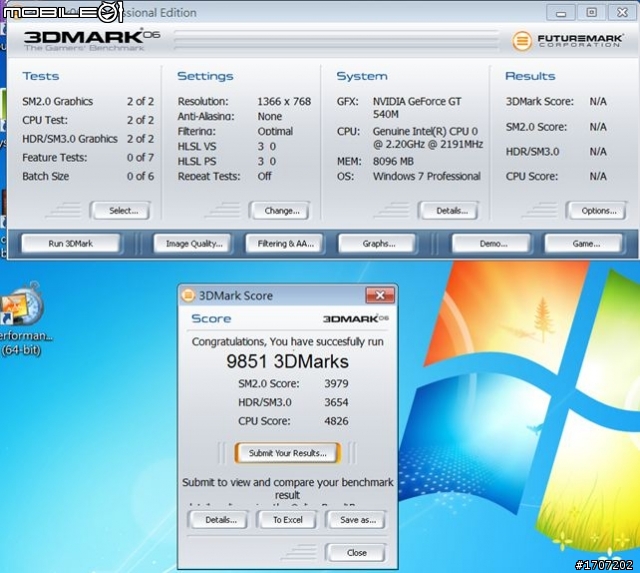Click the NVIDIA GeForce GT 540M text
Viewport: 640px width, 573px height.
click(x=417, y=108)
